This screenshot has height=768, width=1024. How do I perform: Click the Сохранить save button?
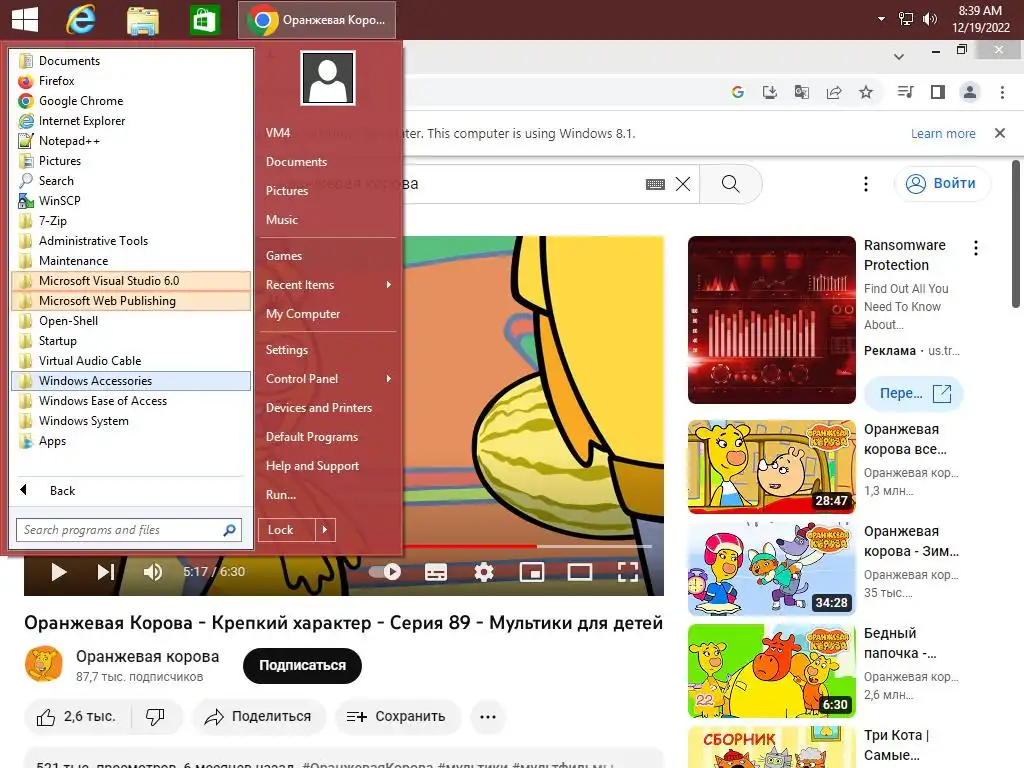pos(397,716)
